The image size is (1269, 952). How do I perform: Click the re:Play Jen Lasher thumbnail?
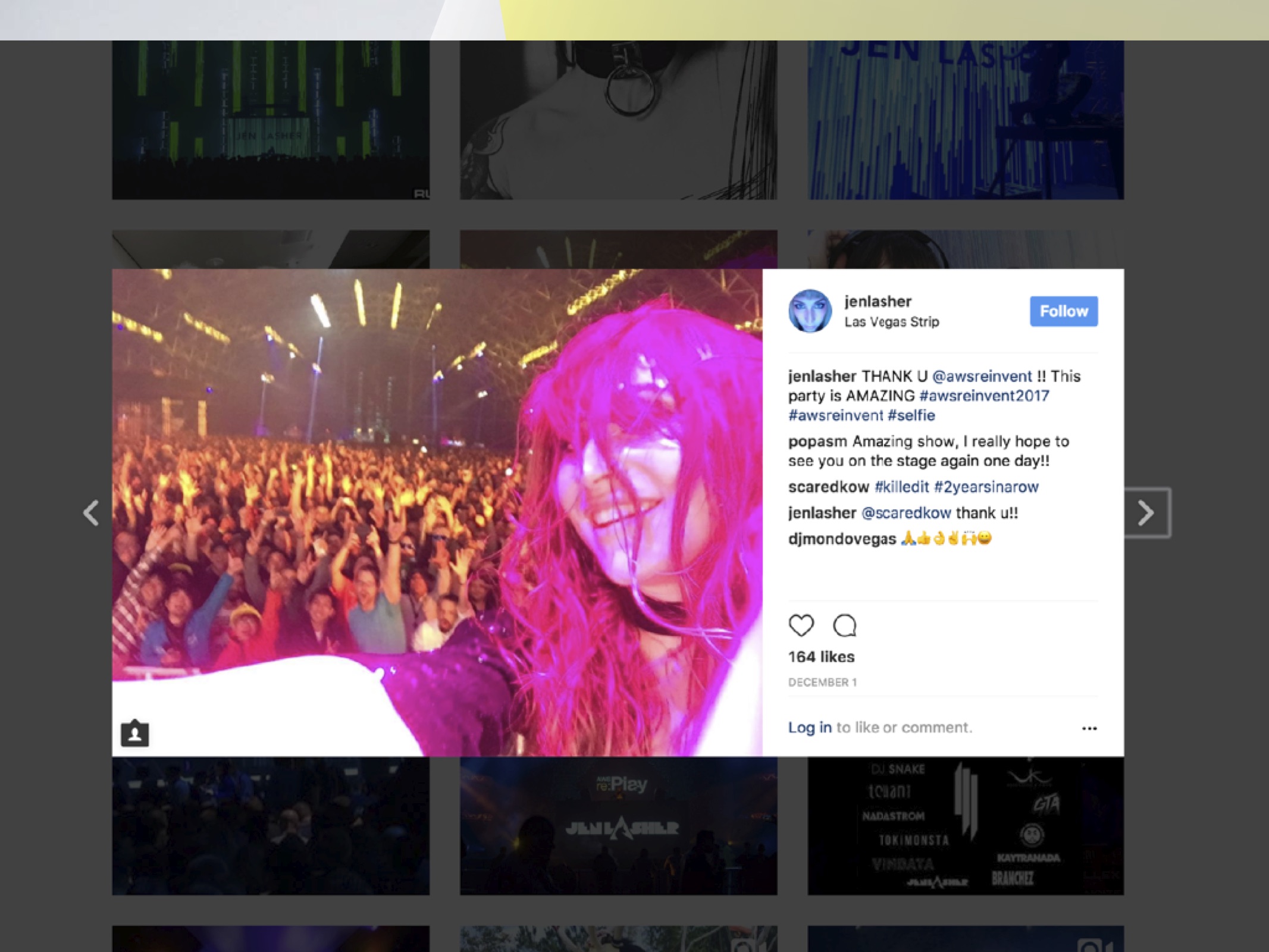pyautogui.click(x=618, y=826)
